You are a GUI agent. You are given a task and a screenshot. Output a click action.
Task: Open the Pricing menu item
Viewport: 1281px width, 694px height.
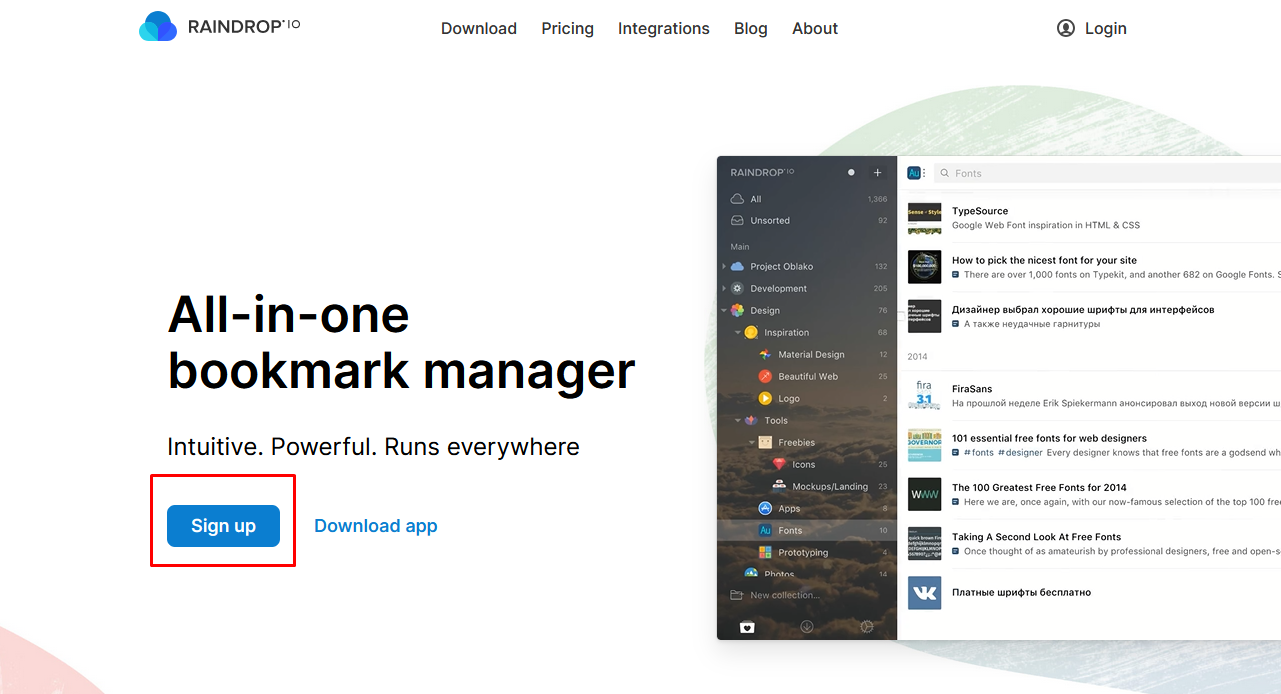pyautogui.click(x=567, y=28)
